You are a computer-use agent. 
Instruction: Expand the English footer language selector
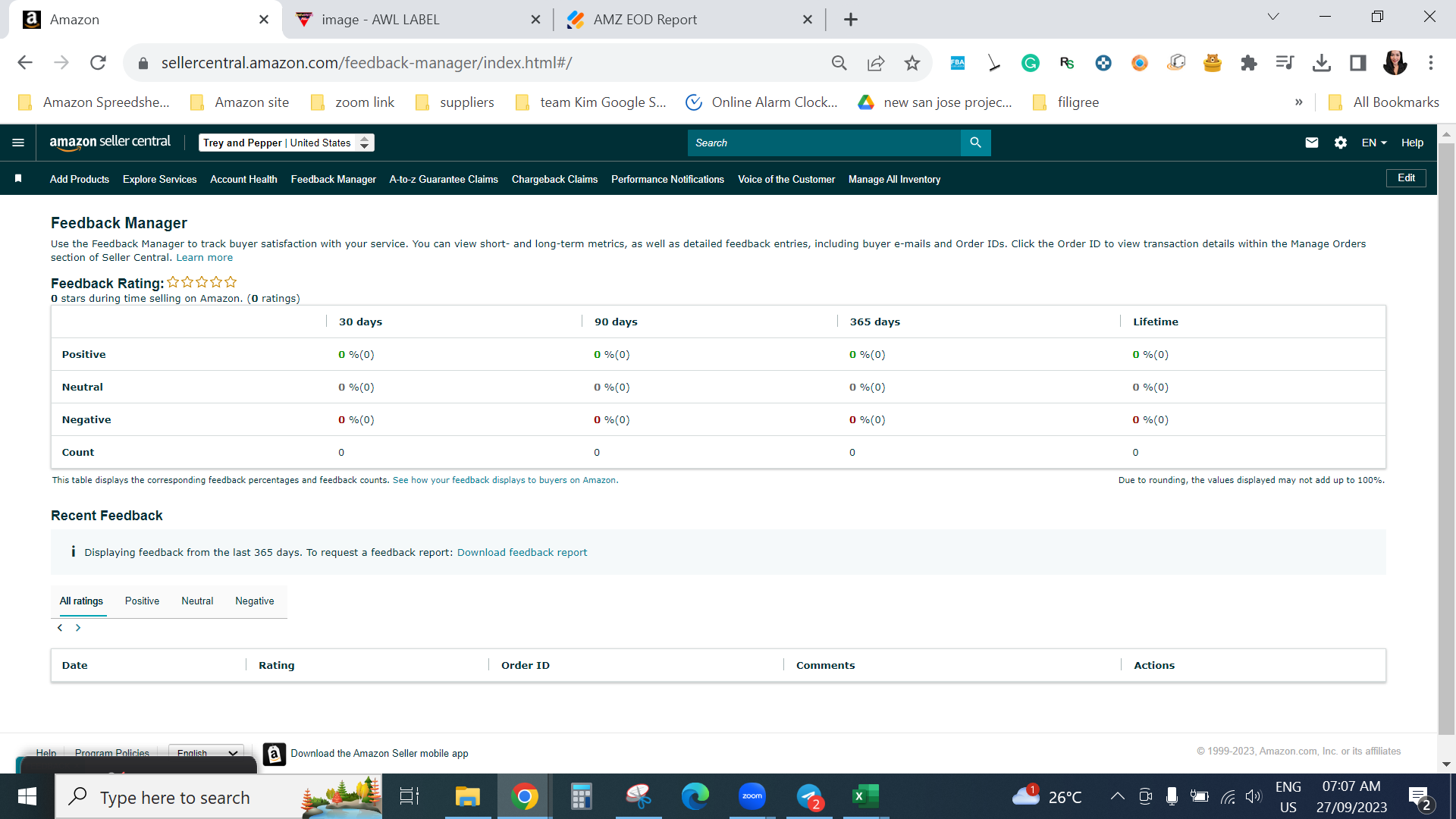click(x=206, y=753)
